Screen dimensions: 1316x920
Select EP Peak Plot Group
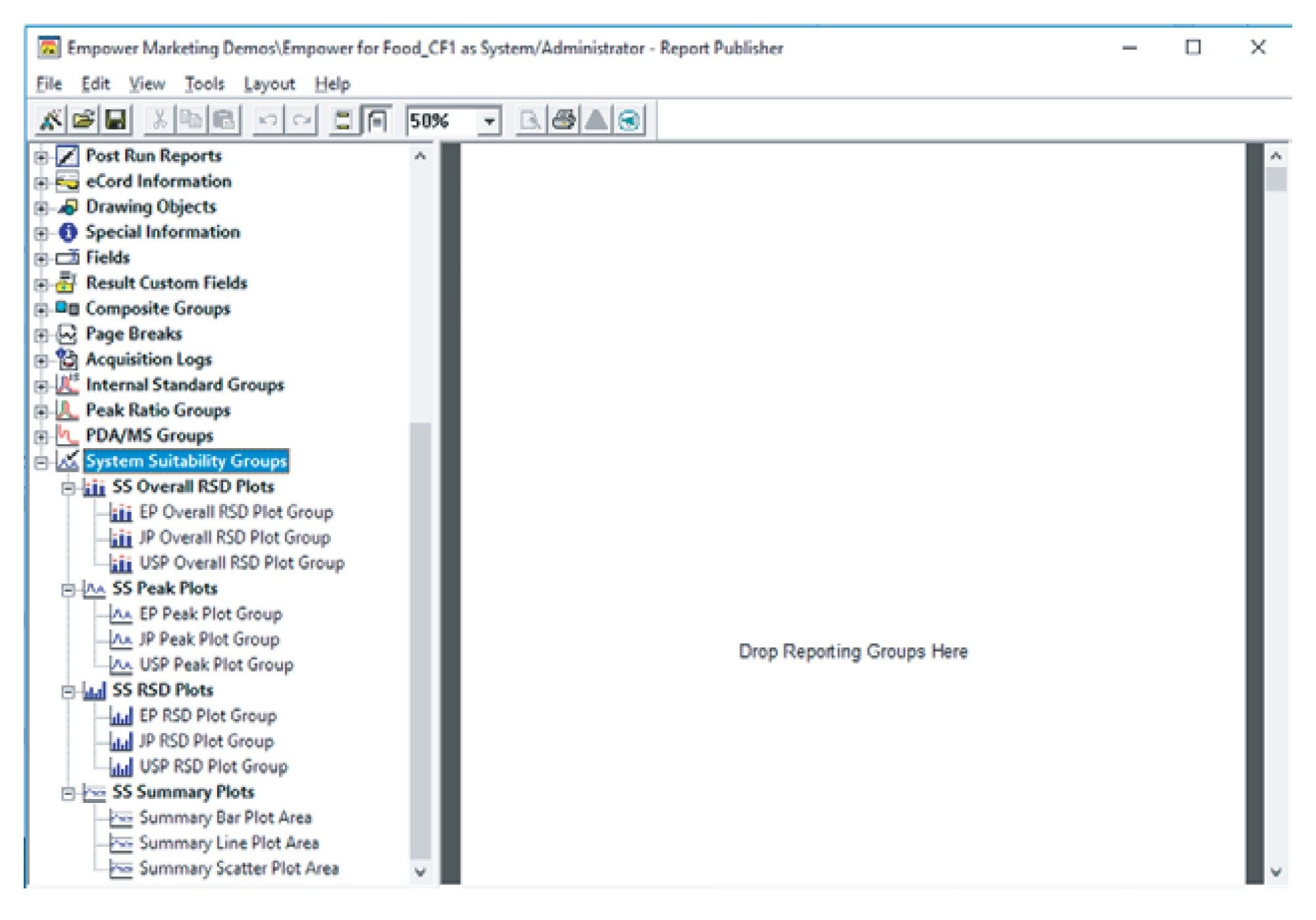pos(211,614)
